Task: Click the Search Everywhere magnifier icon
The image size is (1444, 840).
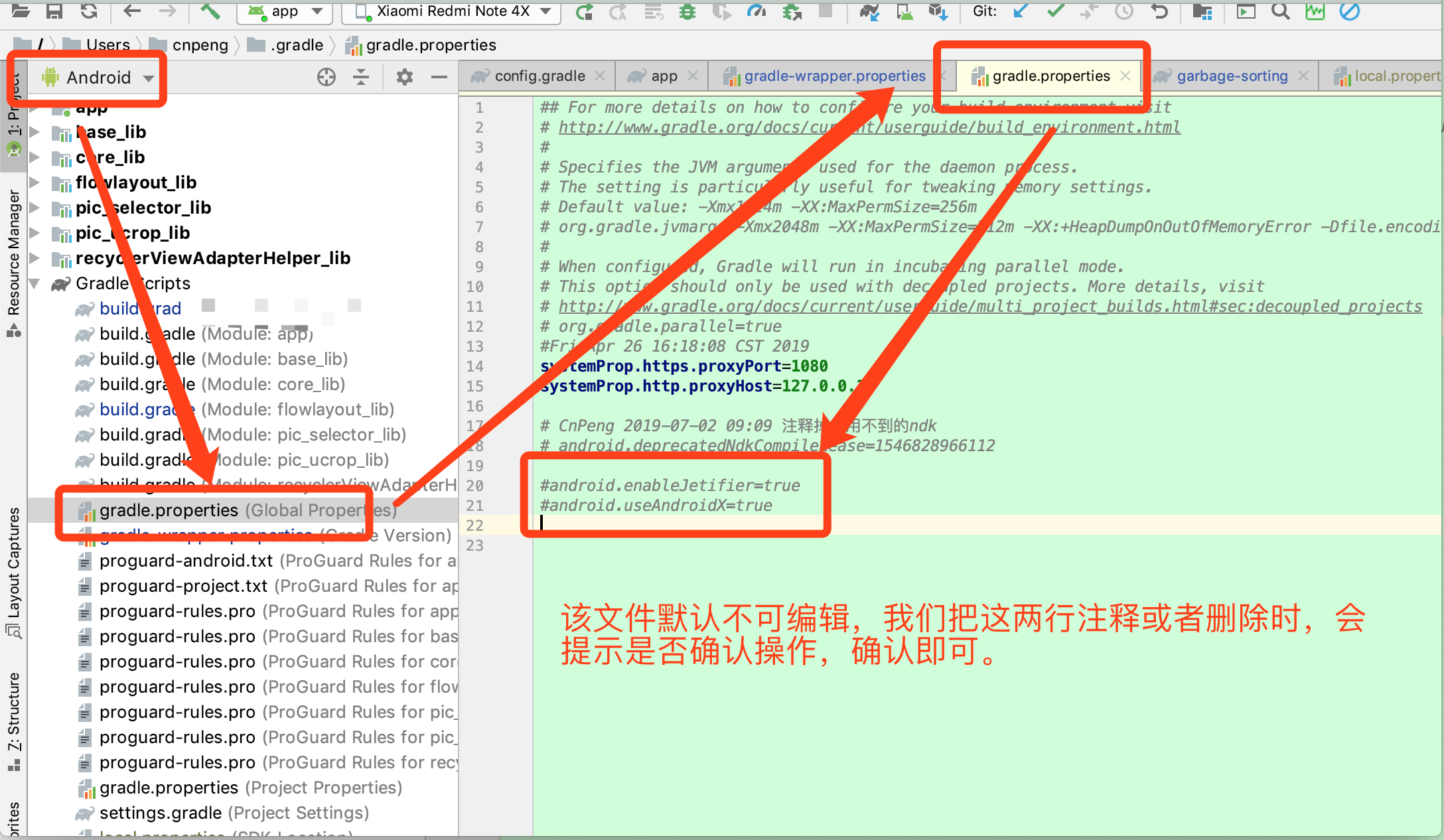Action: click(x=1281, y=11)
